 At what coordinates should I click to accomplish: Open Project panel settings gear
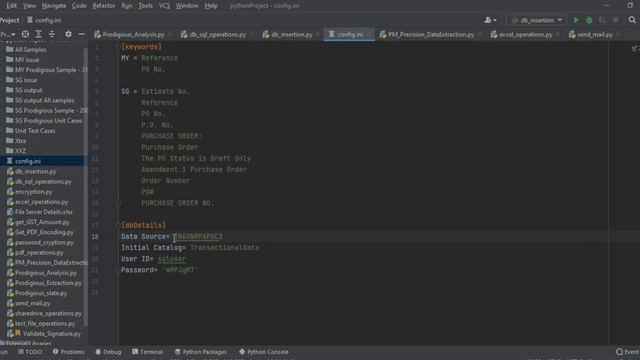pos(68,34)
